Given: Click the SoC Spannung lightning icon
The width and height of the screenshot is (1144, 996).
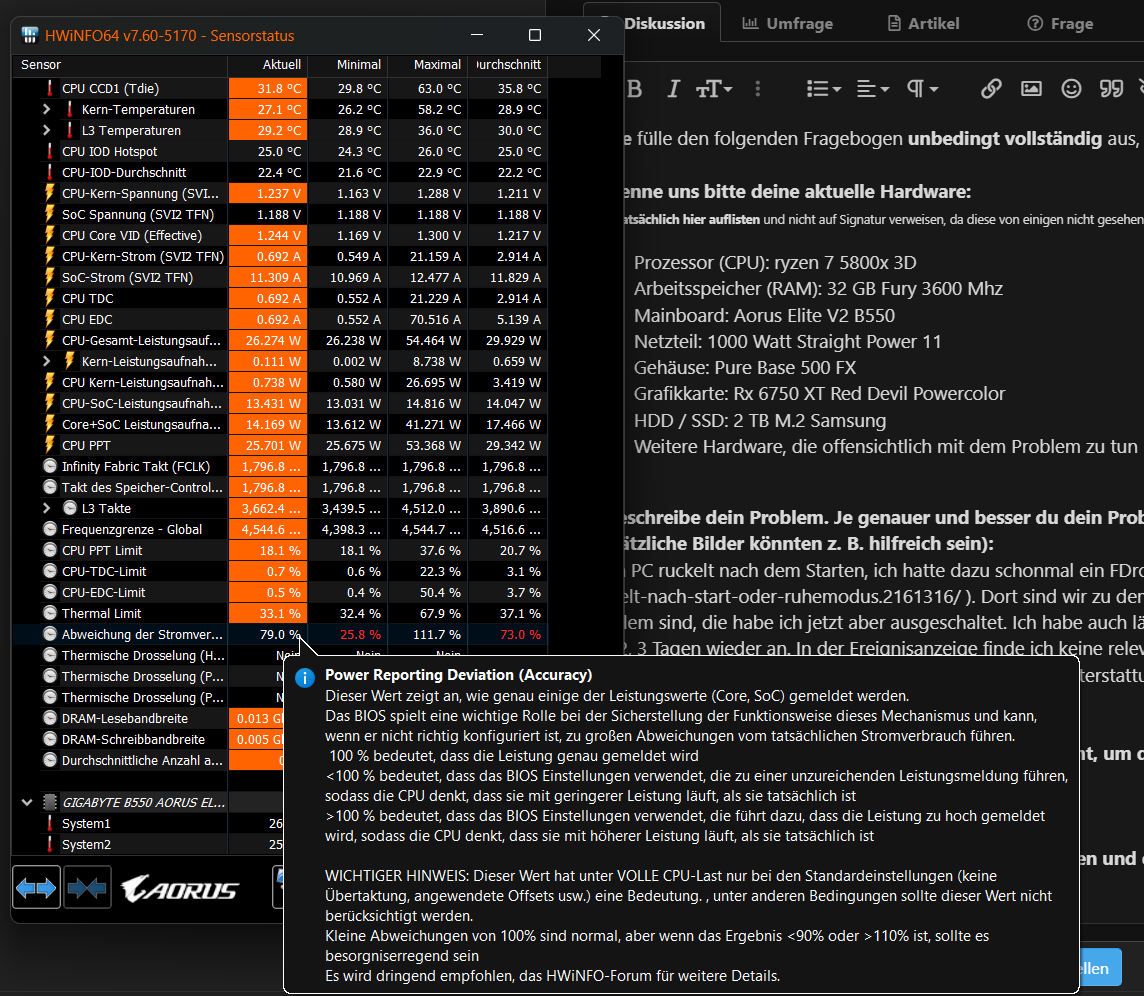Looking at the screenshot, I should pos(50,215).
